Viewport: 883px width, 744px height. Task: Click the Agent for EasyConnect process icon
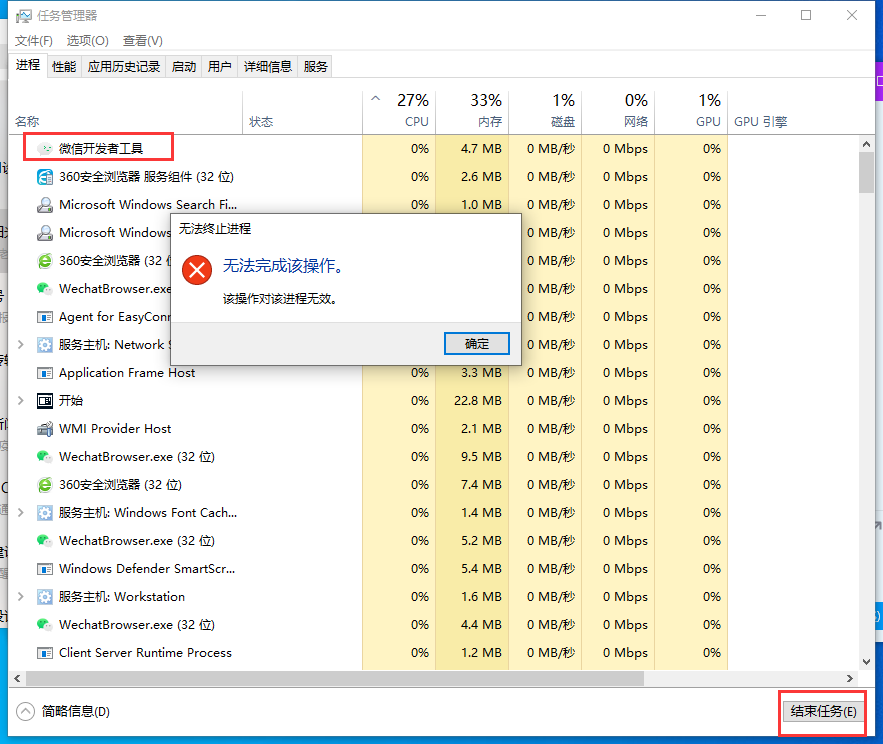(x=44, y=317)
